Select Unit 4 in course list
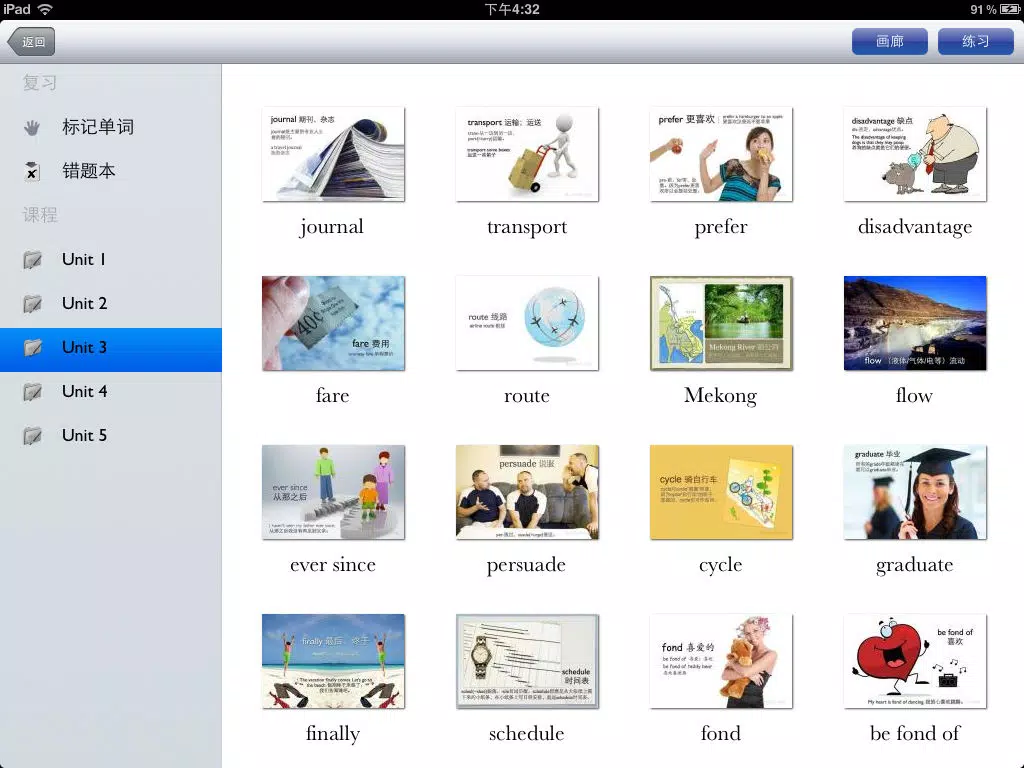1024x768 pixels. (111, 391)
